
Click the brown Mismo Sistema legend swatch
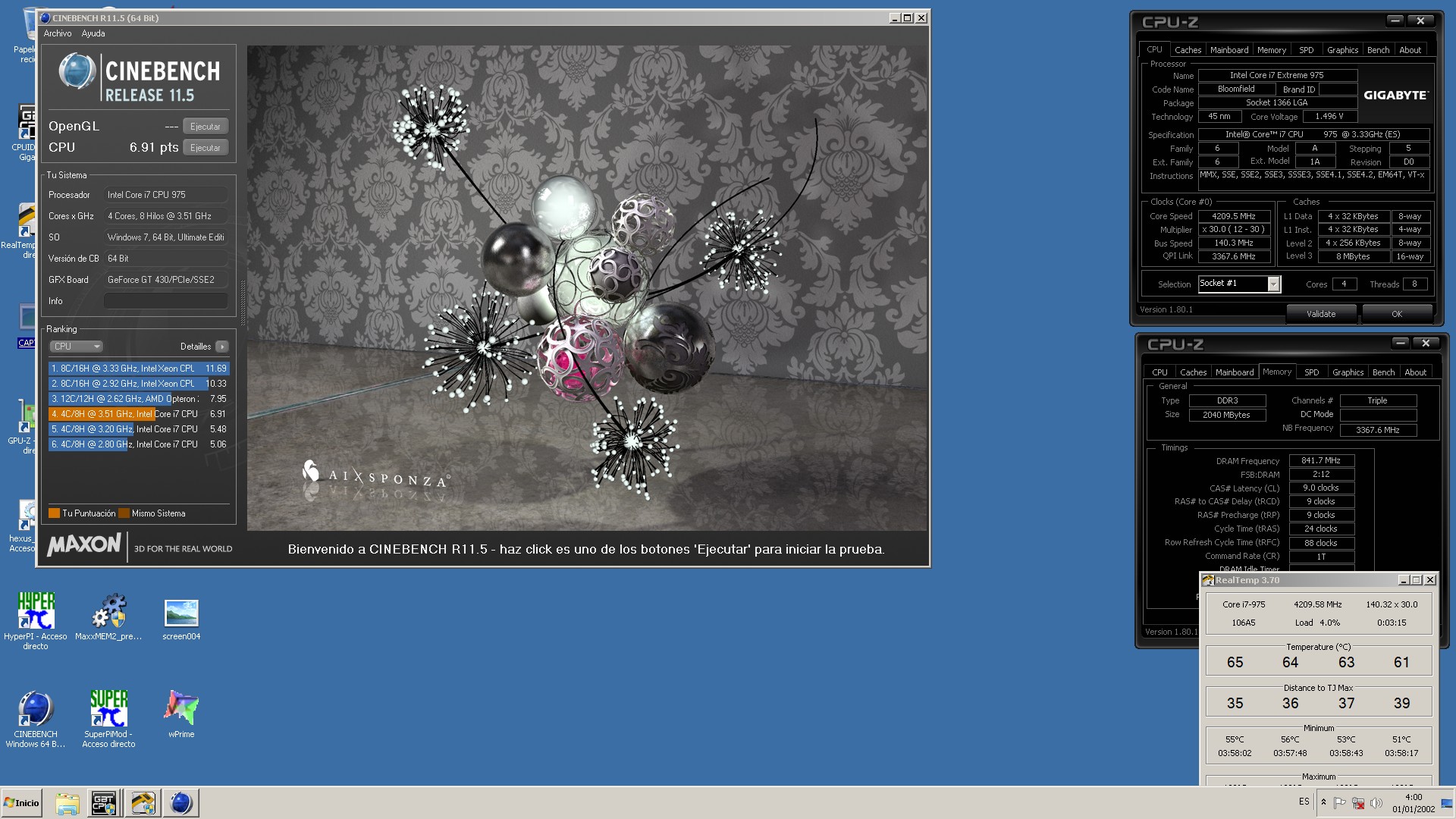tap(124, 513)
